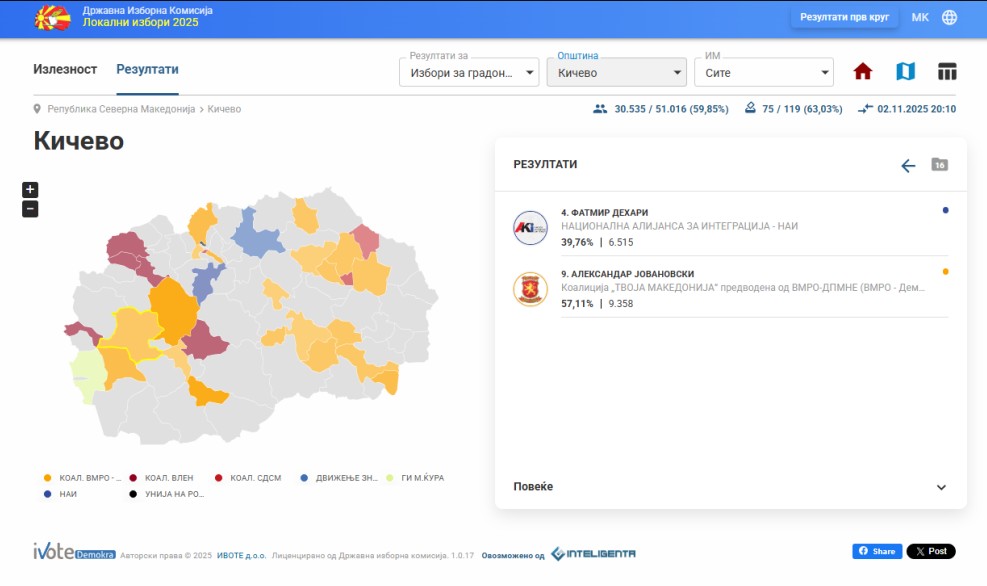
Task: Expand the Повеќе section
Action: point(730,487)
